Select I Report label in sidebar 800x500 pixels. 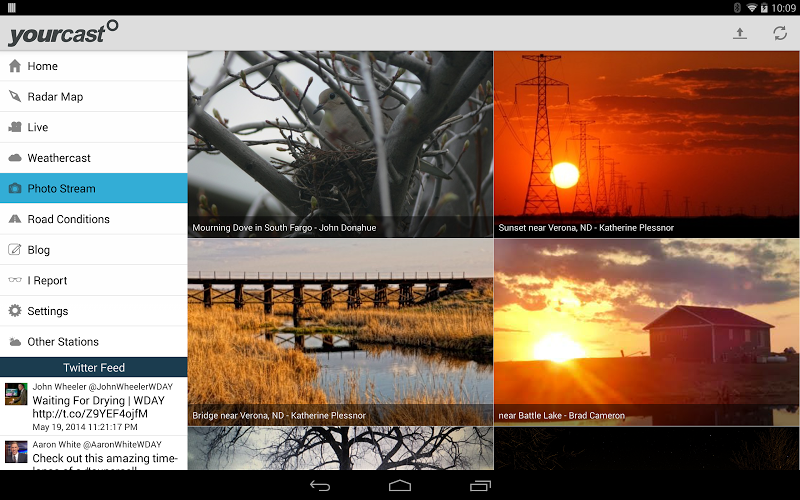coord(47,281)
